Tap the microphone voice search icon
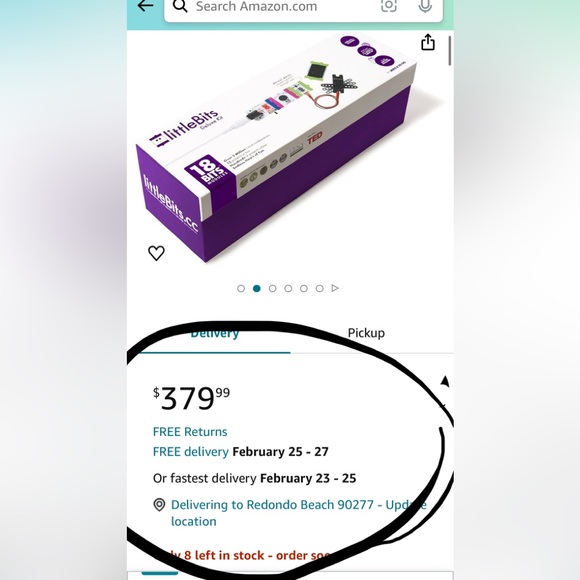Image resolution: width=580 pixels, height=580 pixels. pyautogui.click(x=425, y=5)
